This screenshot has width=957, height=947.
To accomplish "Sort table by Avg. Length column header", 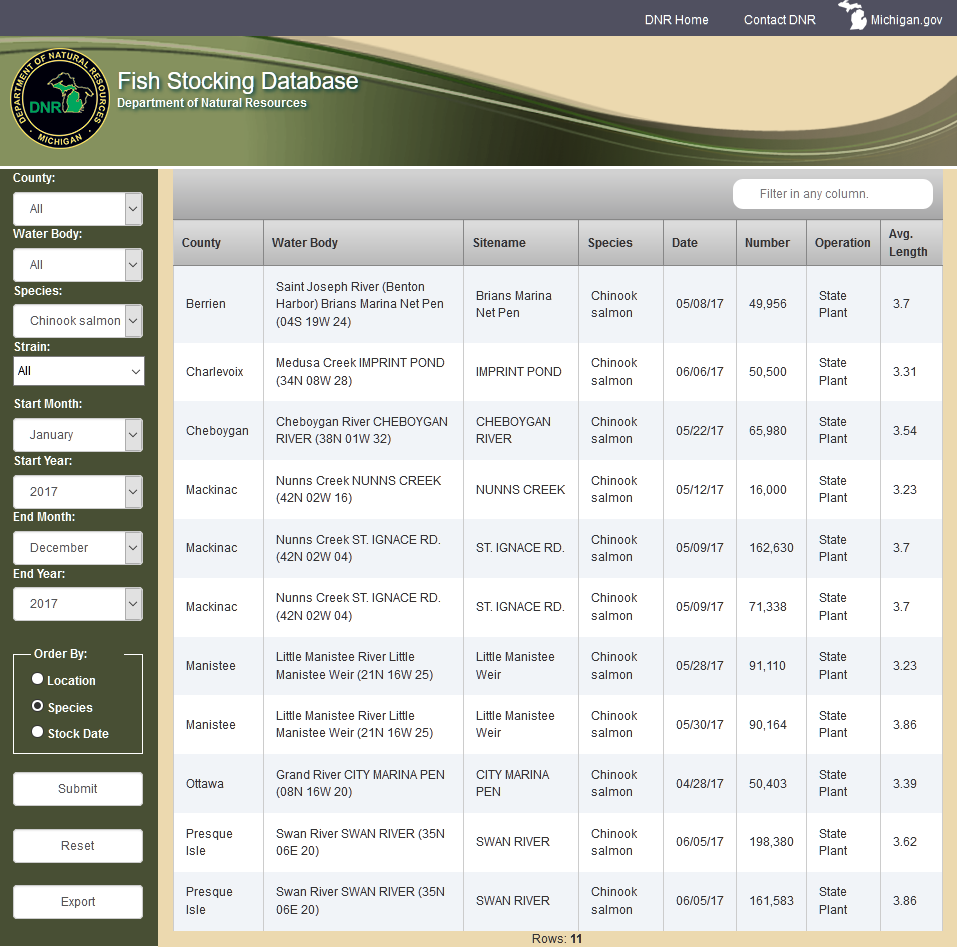I will (x=907, y=243).
